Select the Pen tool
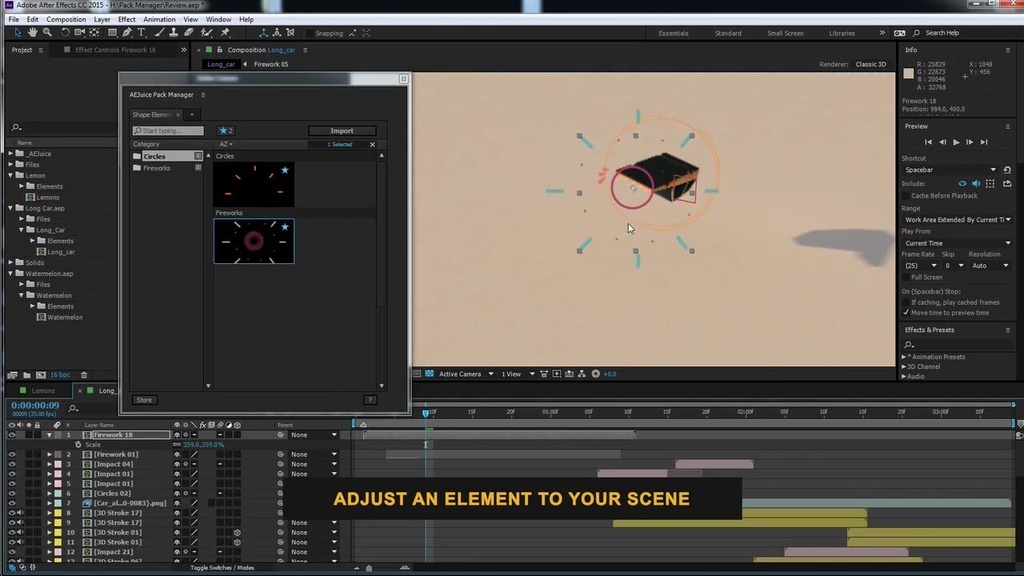The height and width of the screenshot is (576, 1024). 127,33
